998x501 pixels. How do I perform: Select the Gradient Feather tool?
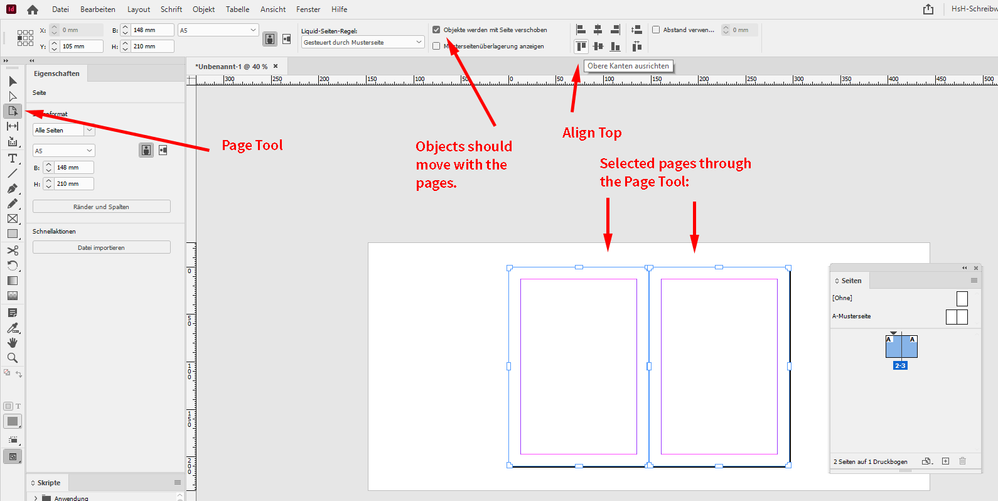[12, 296]
